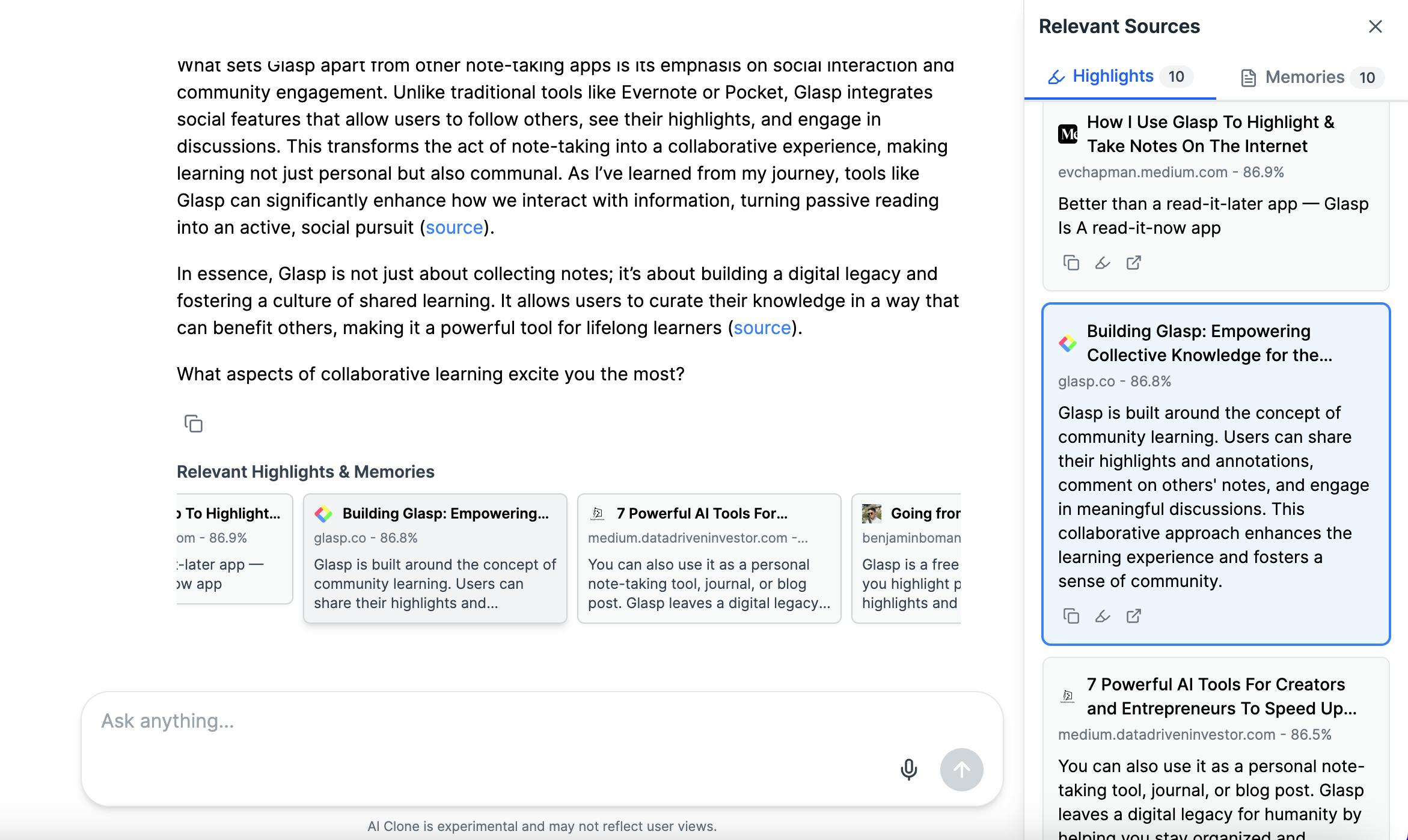The image size is (1408, 840).
Task: Copy the 'Building Glasp' highlight in the sidebar
Action: coord(1071,616)
